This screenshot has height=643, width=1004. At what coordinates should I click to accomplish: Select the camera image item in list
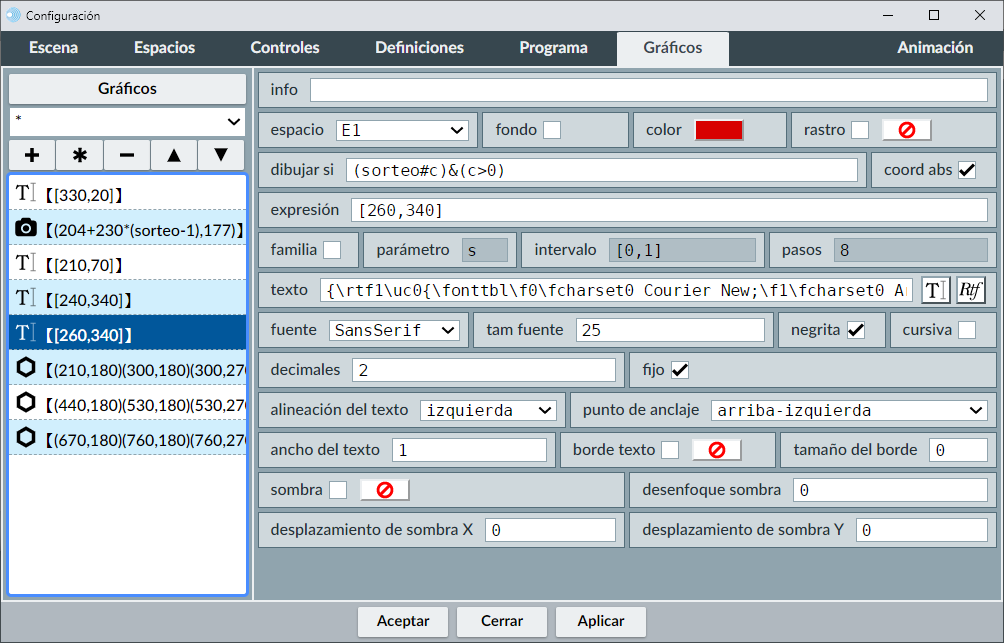[x=127, y=229]
